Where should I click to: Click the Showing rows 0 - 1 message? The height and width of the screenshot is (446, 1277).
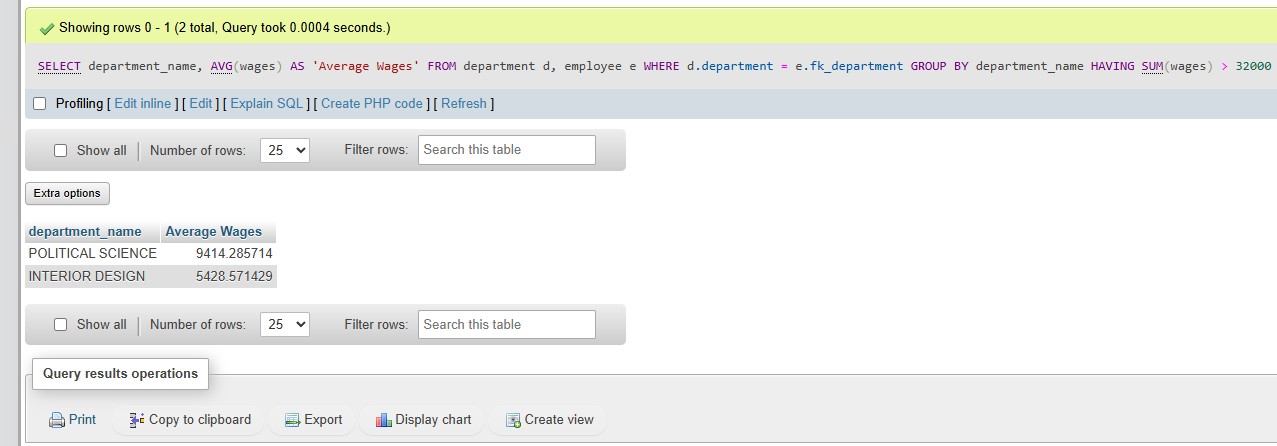pyautogui.click(x=225, y=28)
